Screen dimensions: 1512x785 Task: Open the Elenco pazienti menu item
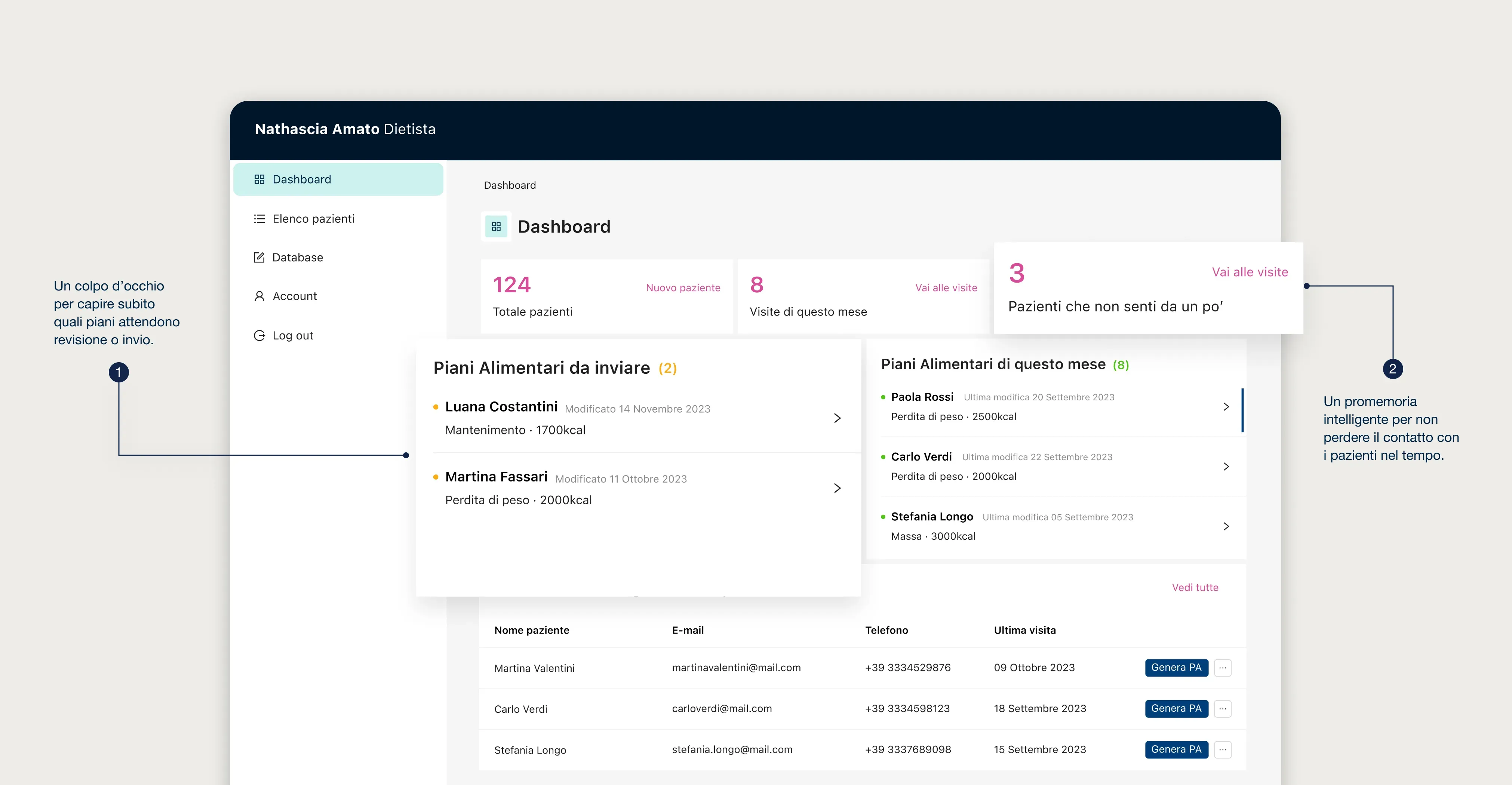[313, 219]
